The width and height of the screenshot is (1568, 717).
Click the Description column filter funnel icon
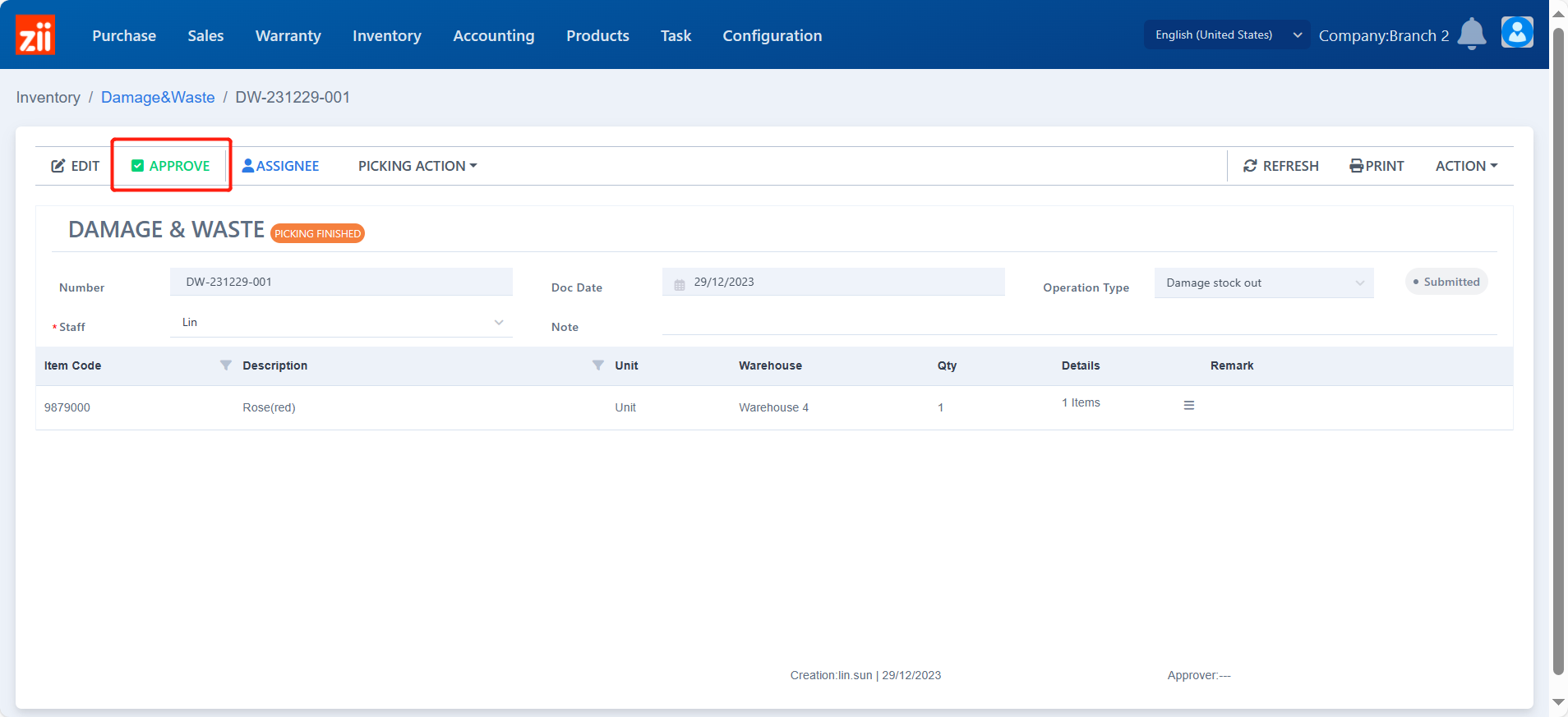pos(598,365)
